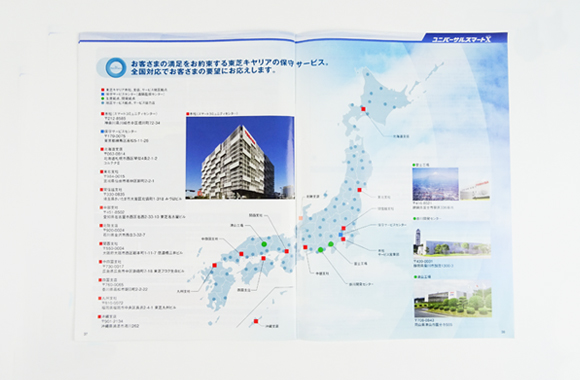The width and height of the screenshot is (580, 380).
Task: Click the green Kakegawa development center circle
Action: pos(320,250)
